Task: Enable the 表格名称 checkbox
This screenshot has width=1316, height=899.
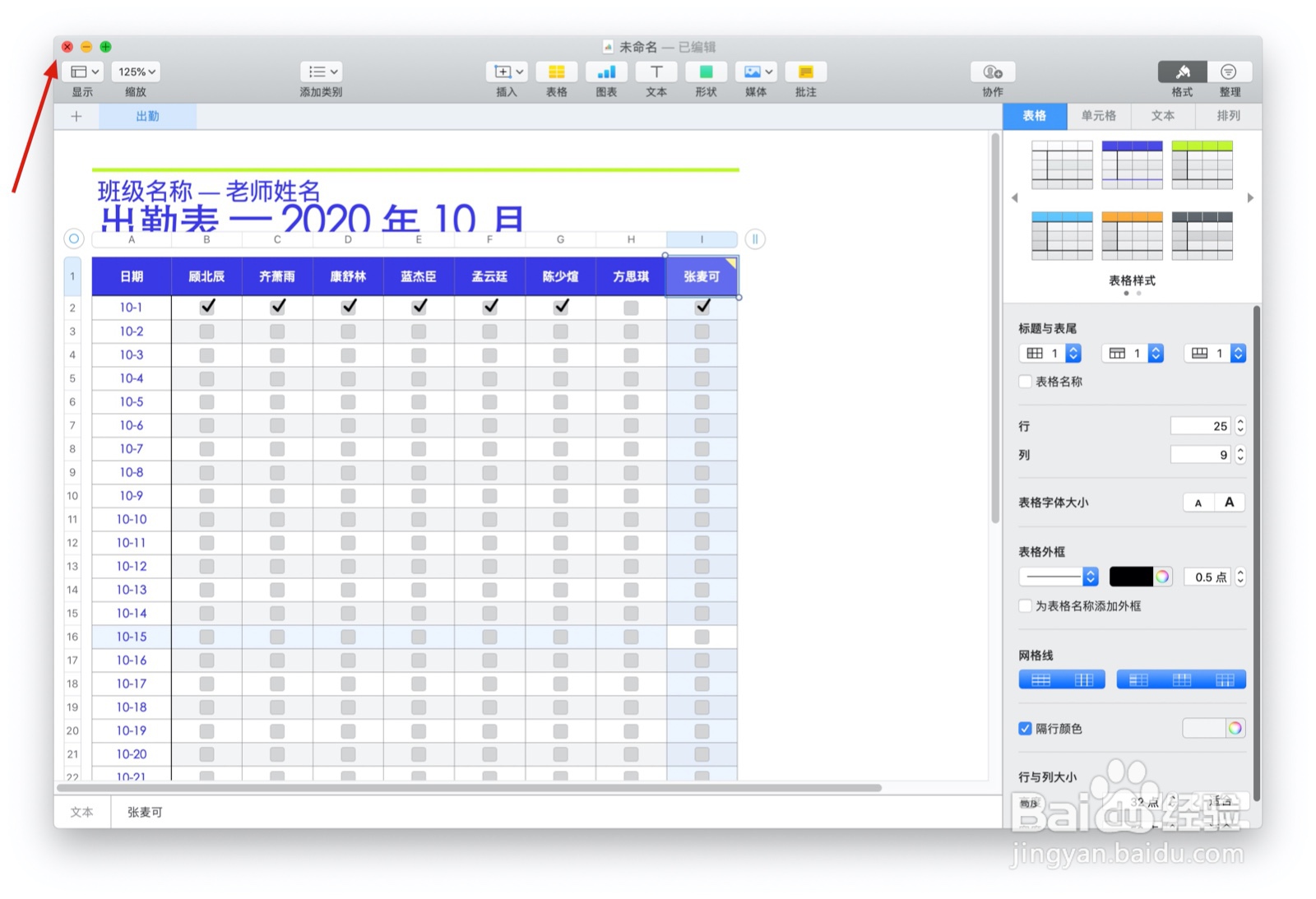Action: coord(1025,382)
